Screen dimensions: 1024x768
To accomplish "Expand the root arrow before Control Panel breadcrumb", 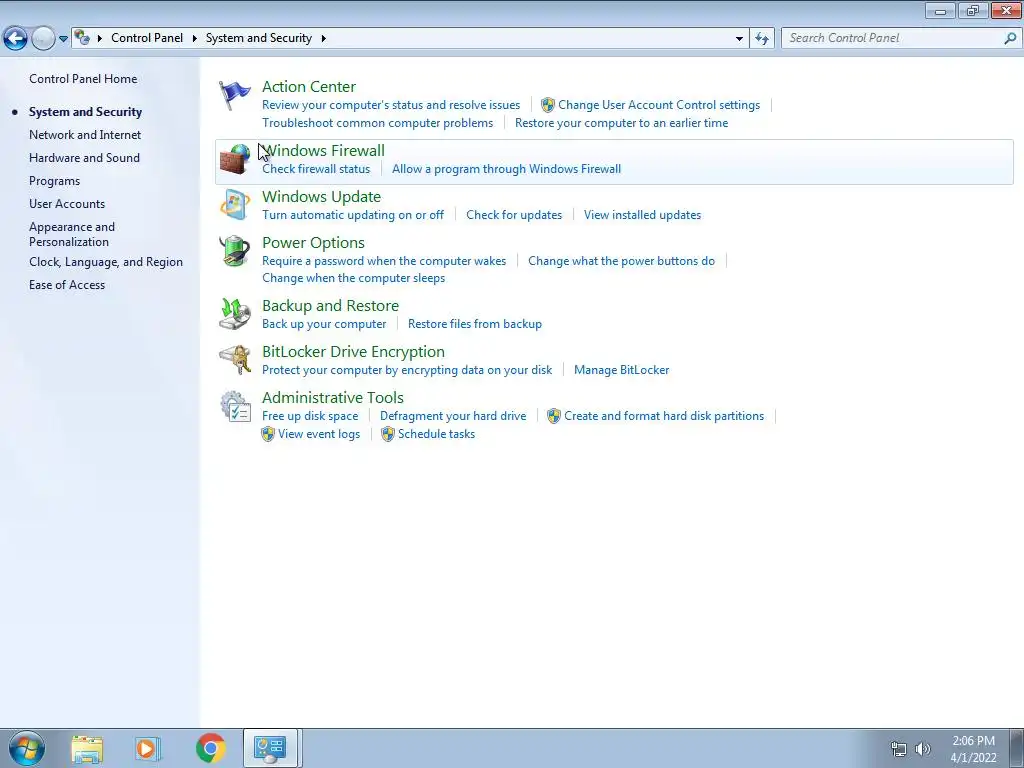I will click(100, 38).
